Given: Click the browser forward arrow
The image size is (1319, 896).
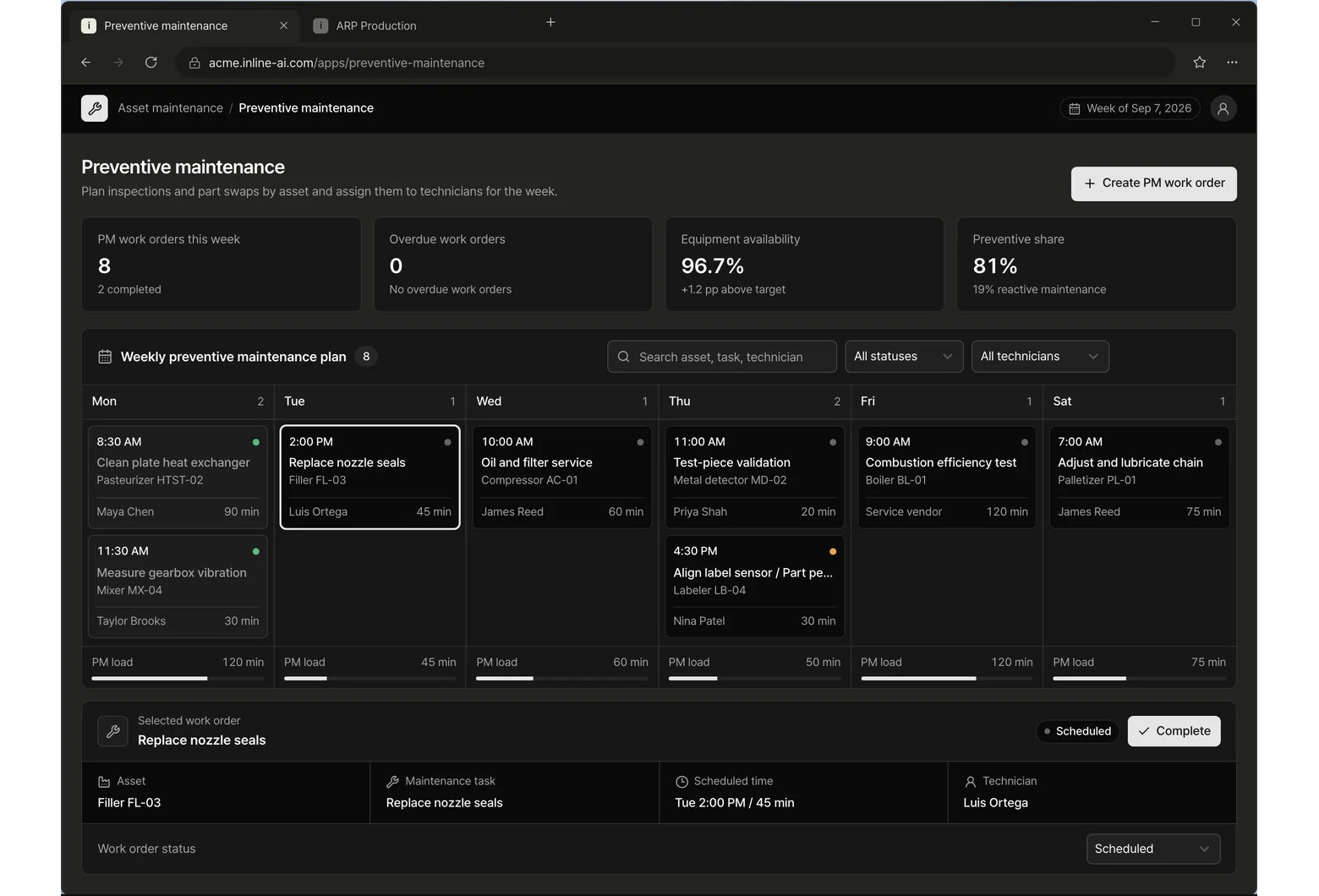Looking at the screenshot, I should (118, 63).
